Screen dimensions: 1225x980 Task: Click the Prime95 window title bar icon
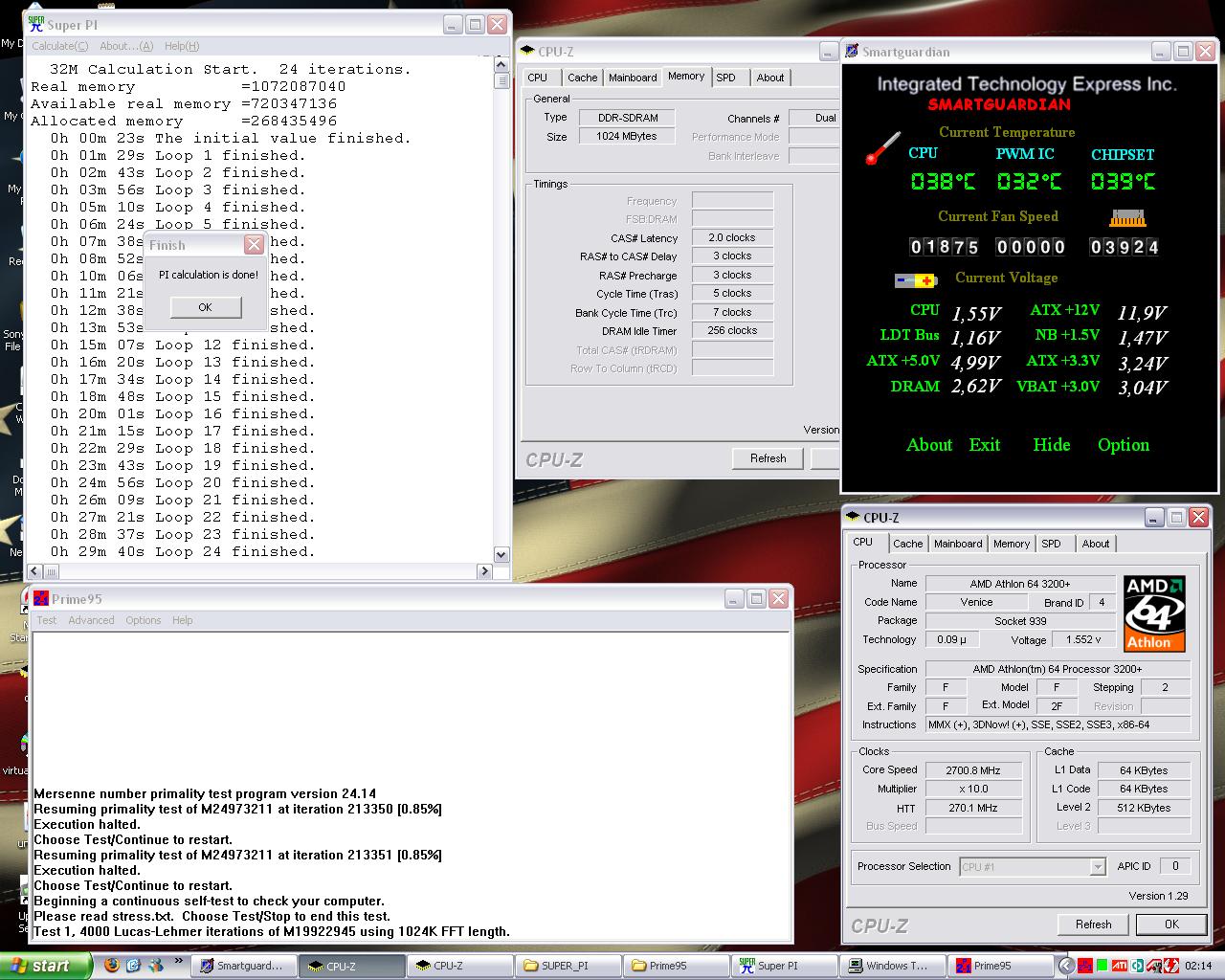click(x=41, y=599)
